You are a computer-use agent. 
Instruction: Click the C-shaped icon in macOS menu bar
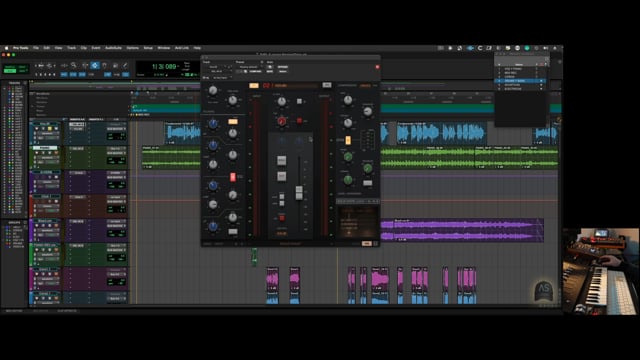480,48
